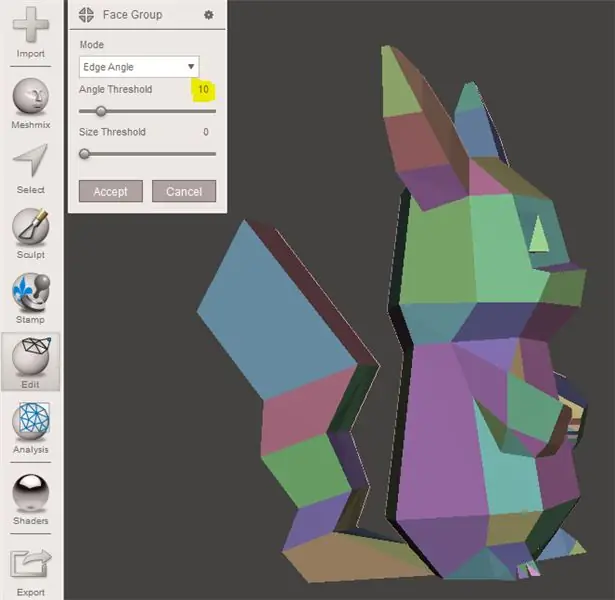The image size is (615, 600).
Task: Click the Size Threshold value 0
Action: (206, 132)
